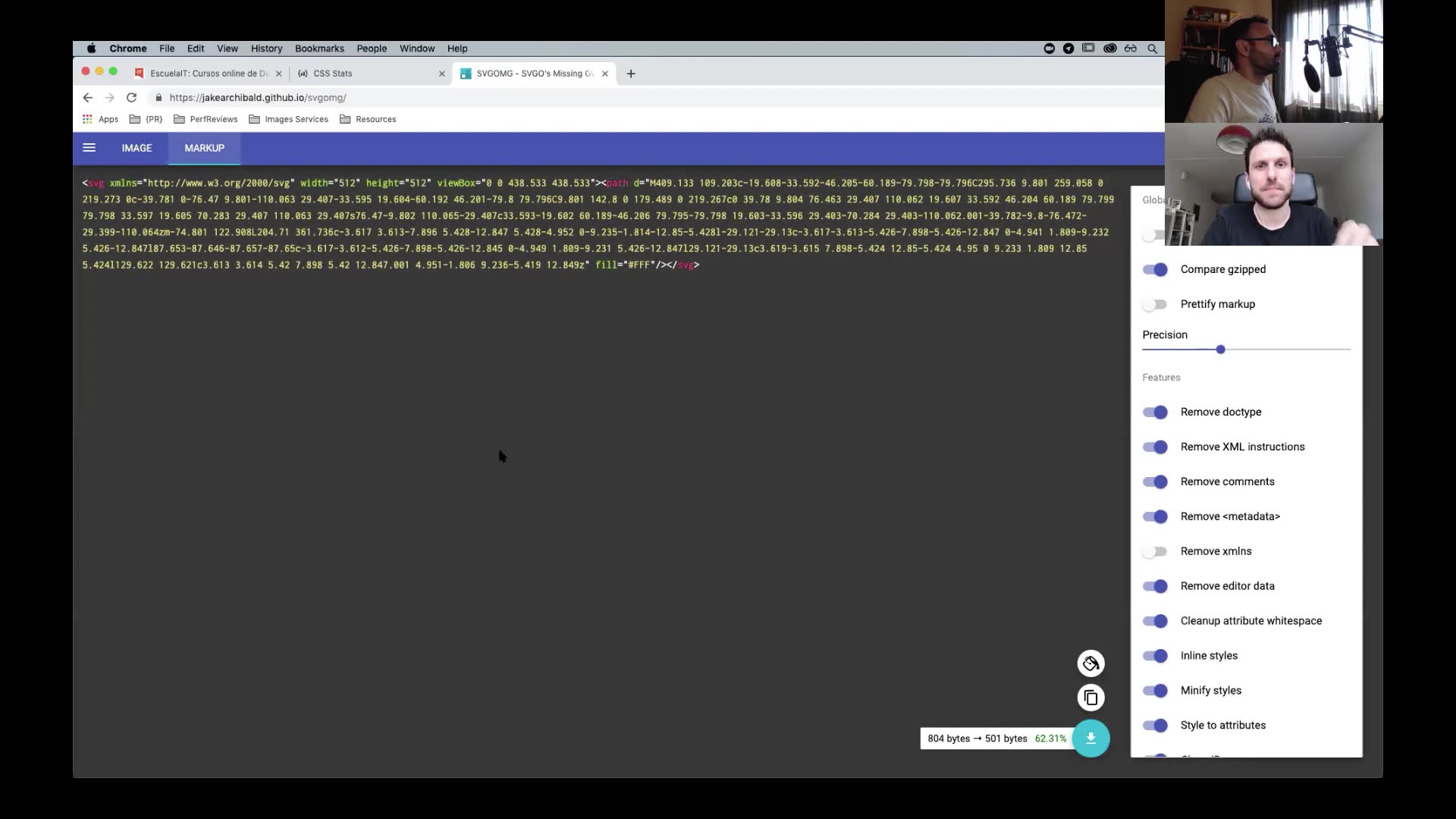Toggle Remove XML instructions

tap(1155, 447)
